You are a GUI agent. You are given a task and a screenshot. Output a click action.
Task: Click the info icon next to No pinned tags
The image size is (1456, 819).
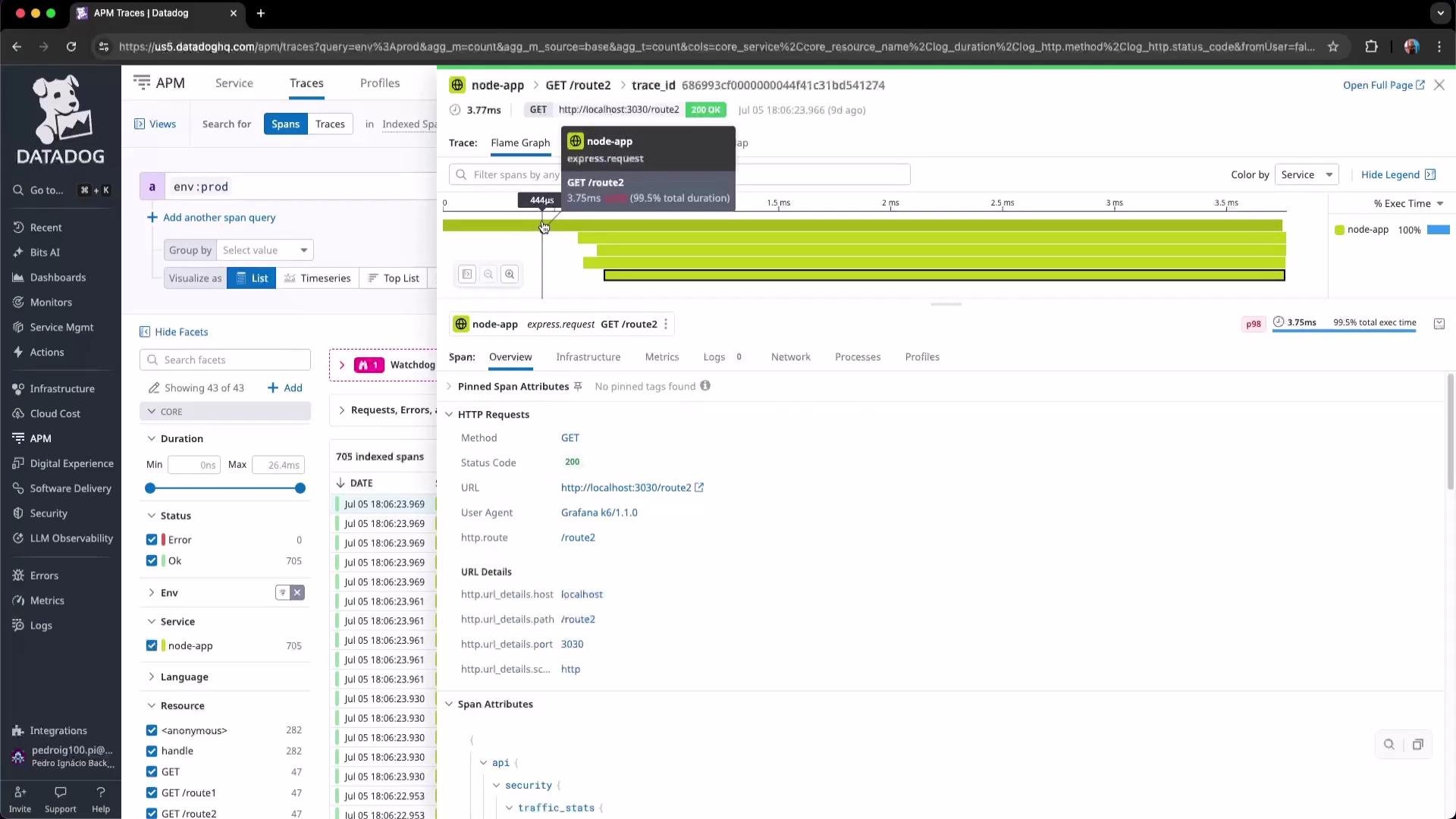click(x=705, y=386)
